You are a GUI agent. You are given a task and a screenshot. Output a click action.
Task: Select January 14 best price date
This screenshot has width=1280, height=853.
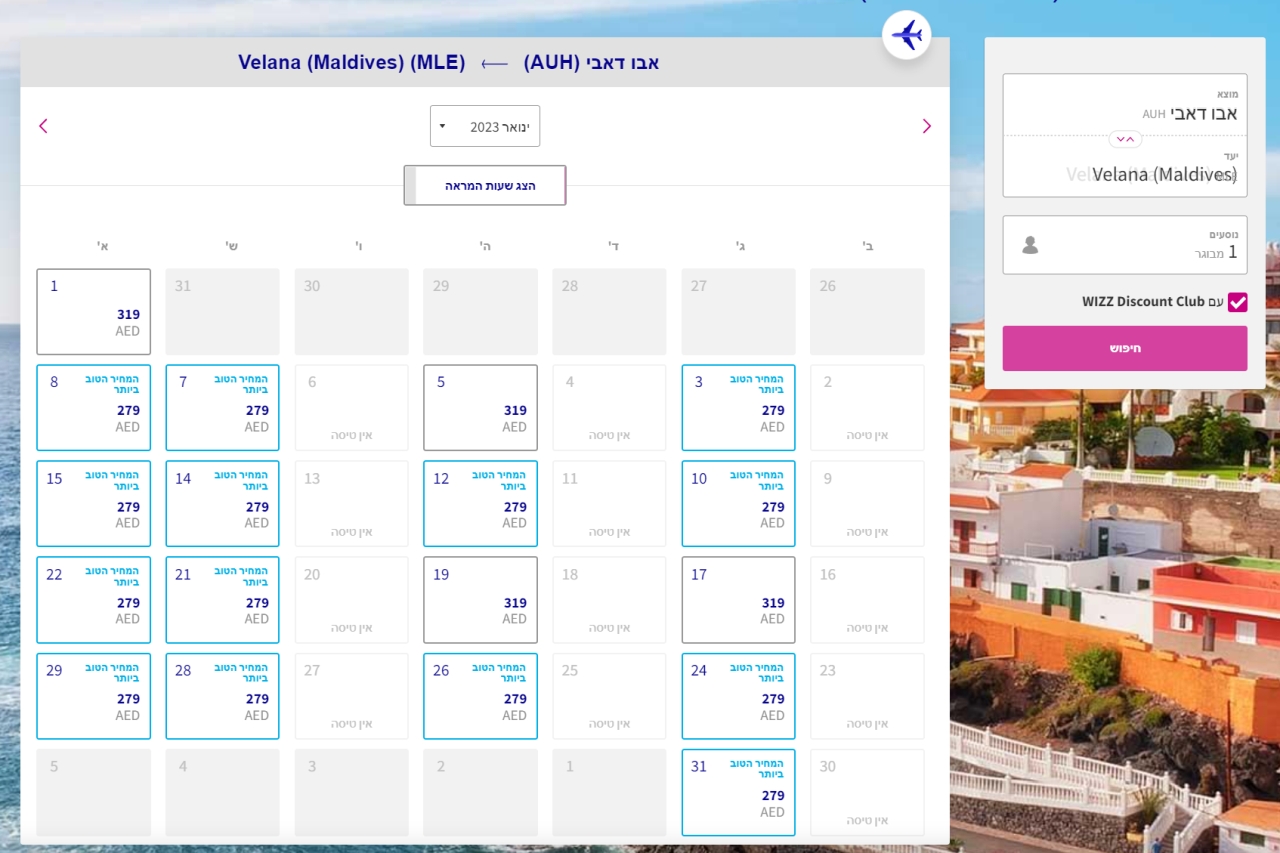click(x=223, y=504)
